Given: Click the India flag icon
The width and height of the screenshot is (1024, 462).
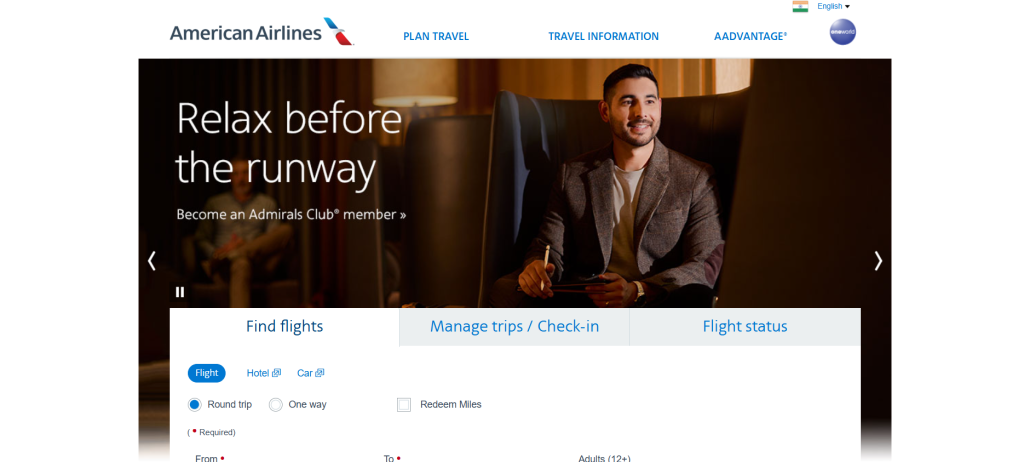Looking at the screenshot, I should (800, 7).
